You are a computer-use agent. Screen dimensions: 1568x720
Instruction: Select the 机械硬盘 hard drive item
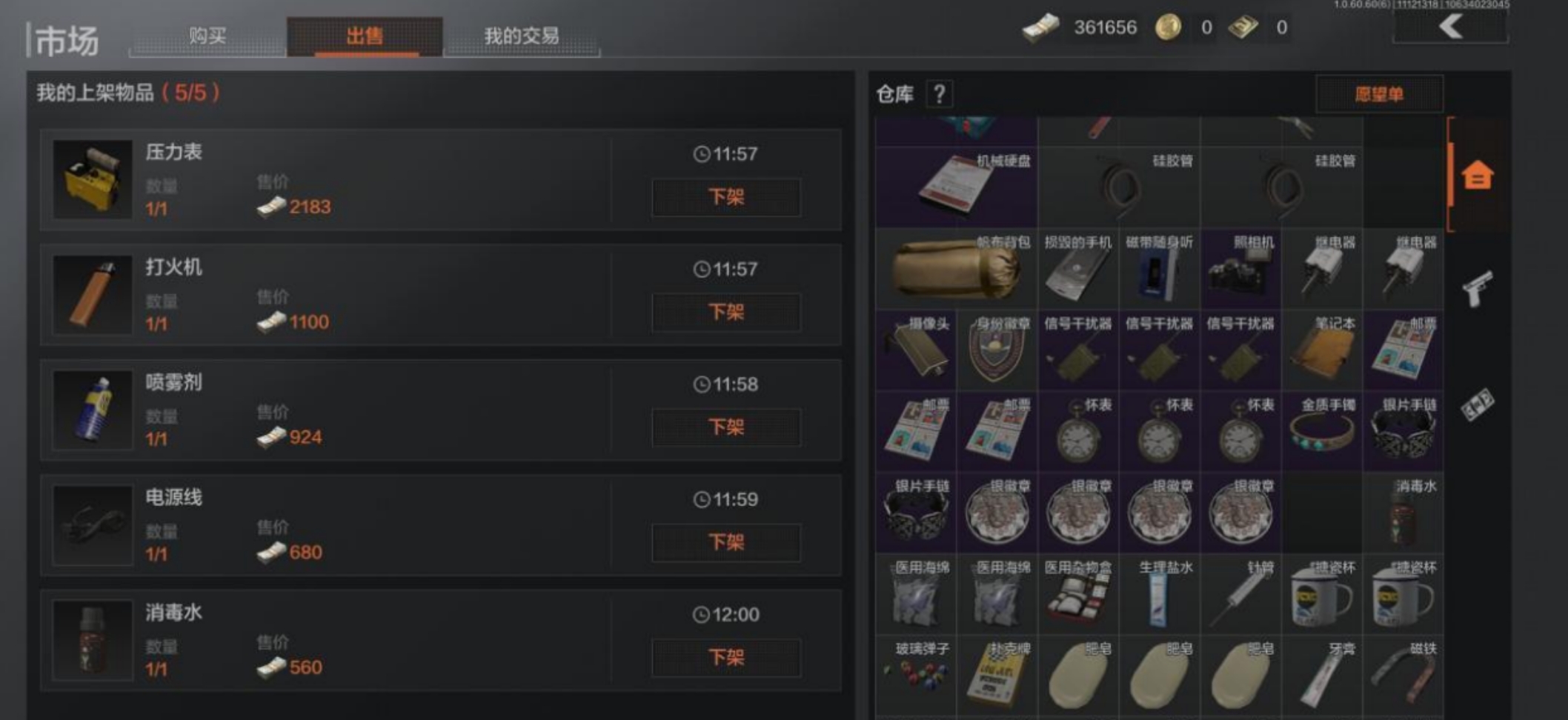pos(956,187)
